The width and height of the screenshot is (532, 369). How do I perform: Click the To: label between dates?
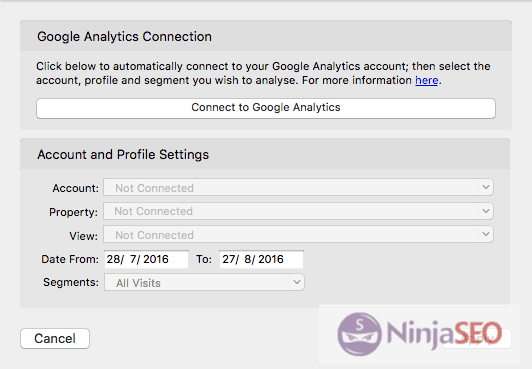(x=204, y=259)
